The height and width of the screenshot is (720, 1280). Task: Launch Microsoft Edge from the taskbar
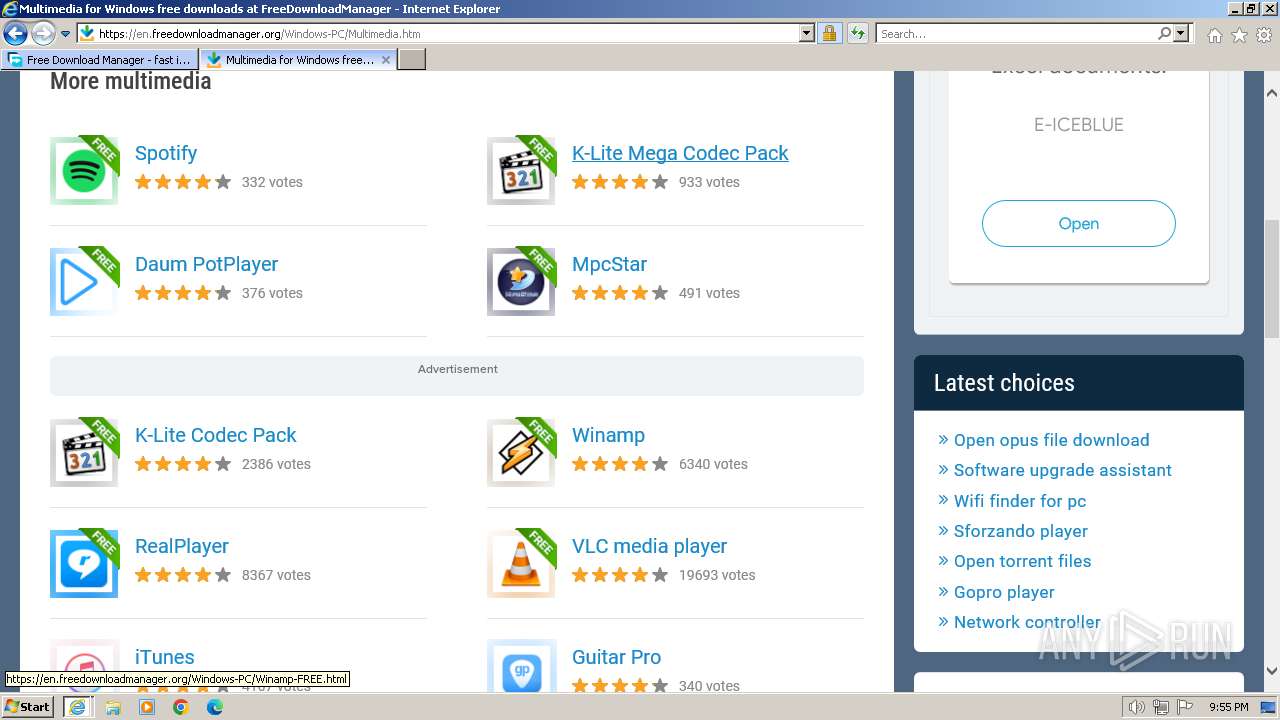pyautogui.click(x=215, y=707)
